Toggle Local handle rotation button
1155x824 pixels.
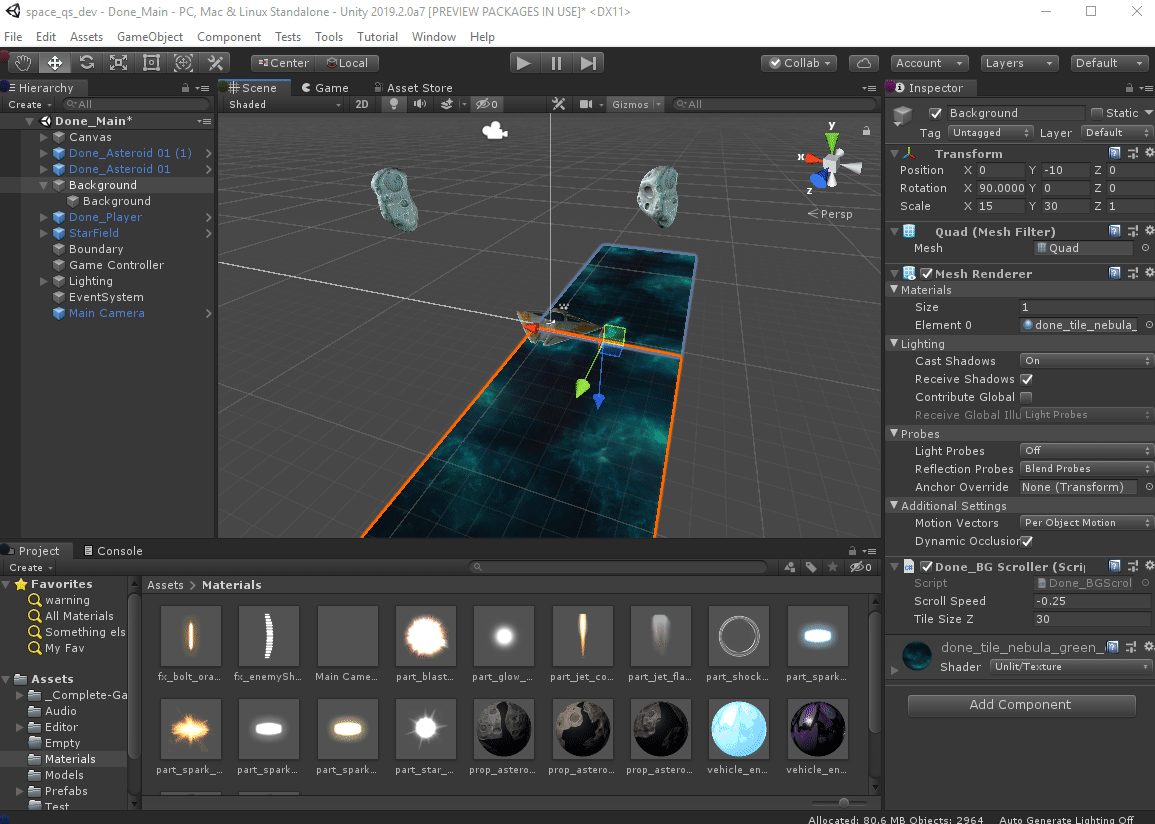coord(347,63)
